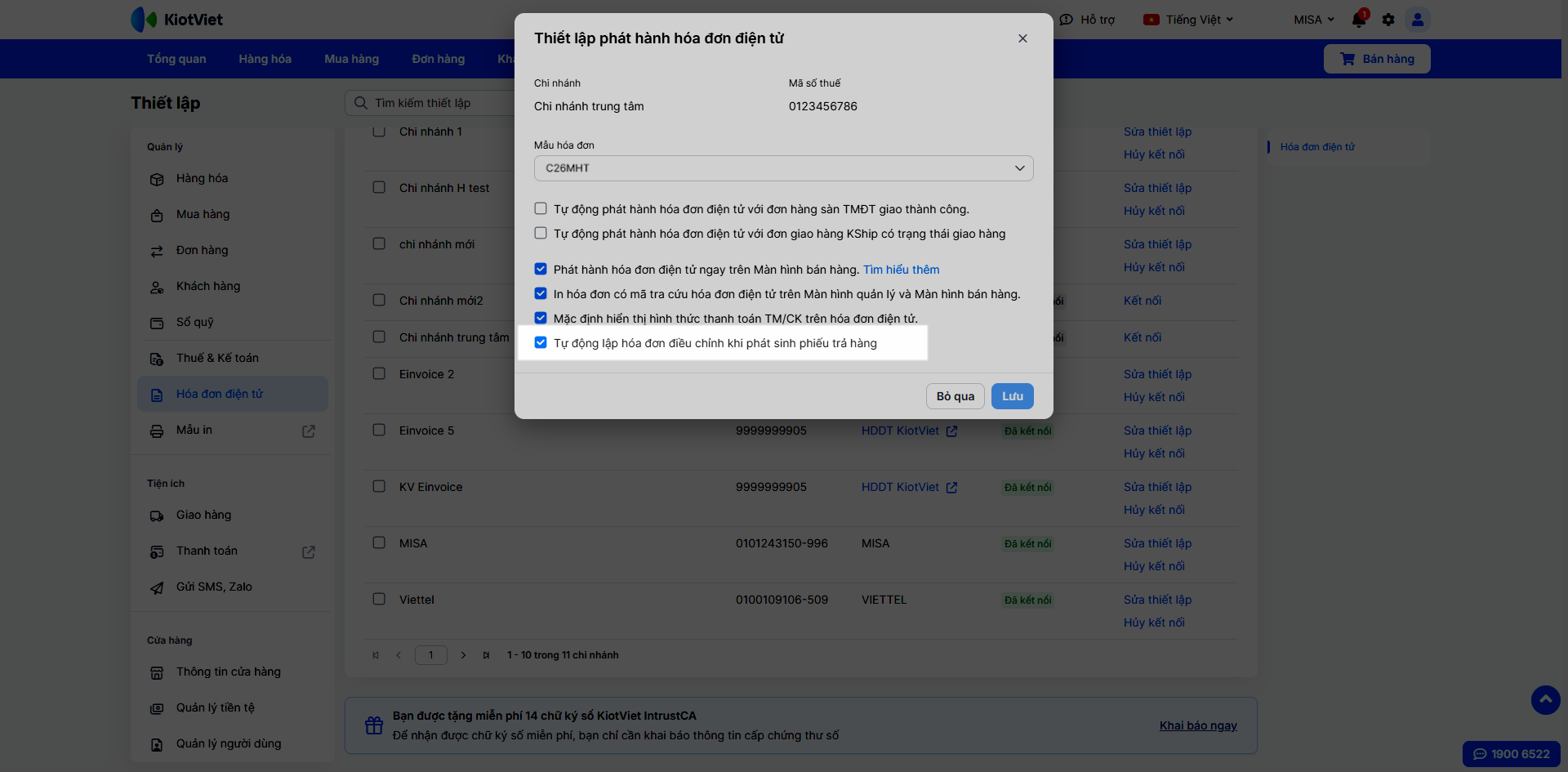Select Giao hàng in the settings sidebar
This screenshot has width=1568, height=772.
(233, 515)
